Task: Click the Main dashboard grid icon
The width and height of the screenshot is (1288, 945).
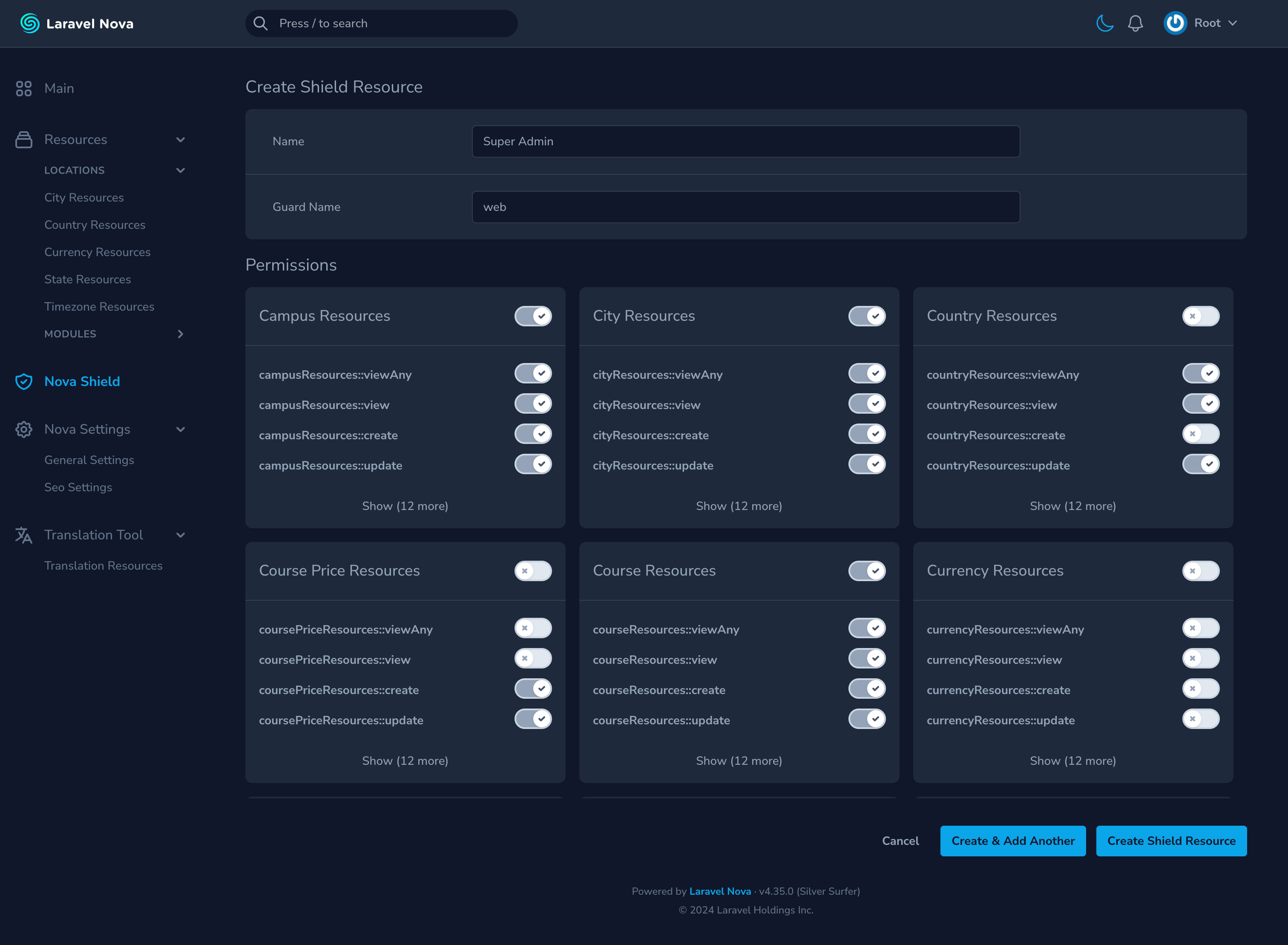Action: [23, 89]
